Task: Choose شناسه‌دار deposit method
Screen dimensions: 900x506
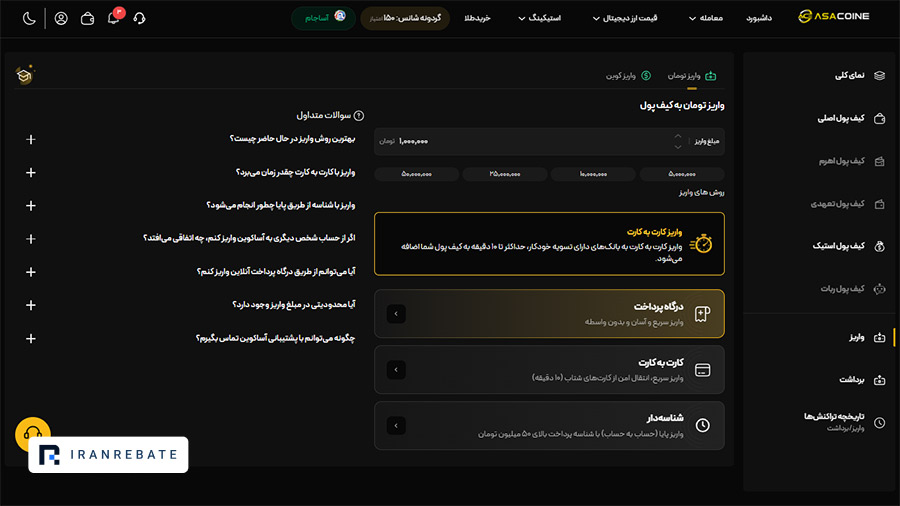Action: click(x=549, y=425)
